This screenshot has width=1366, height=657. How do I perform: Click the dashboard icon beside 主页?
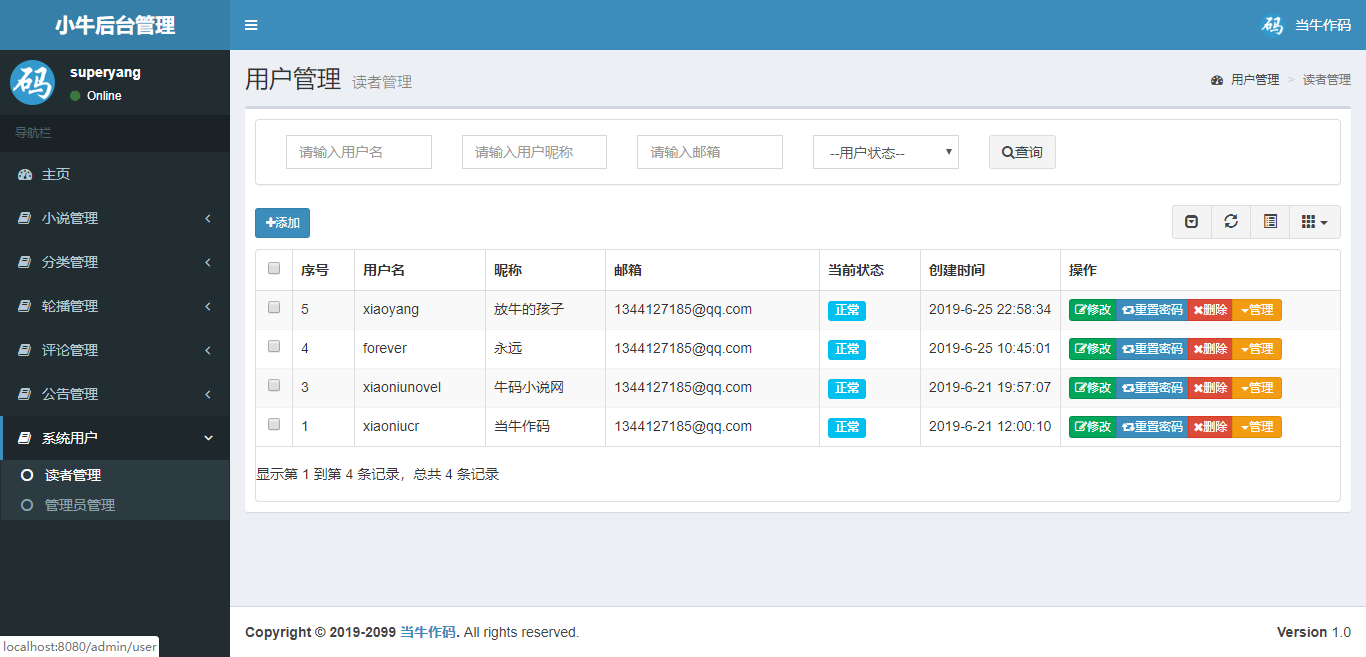(25, 174)
